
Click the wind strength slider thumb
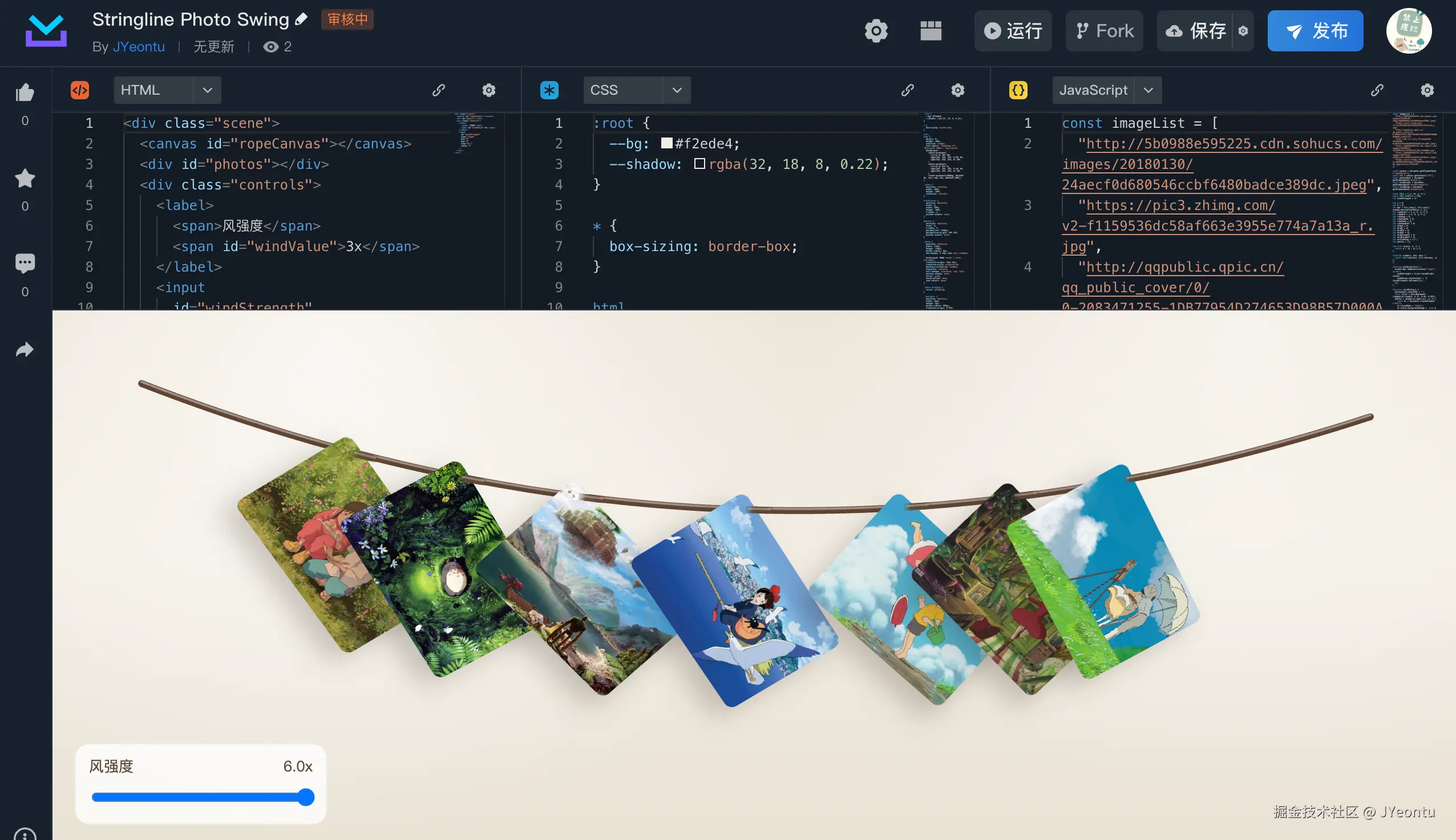tap(306, 797)
